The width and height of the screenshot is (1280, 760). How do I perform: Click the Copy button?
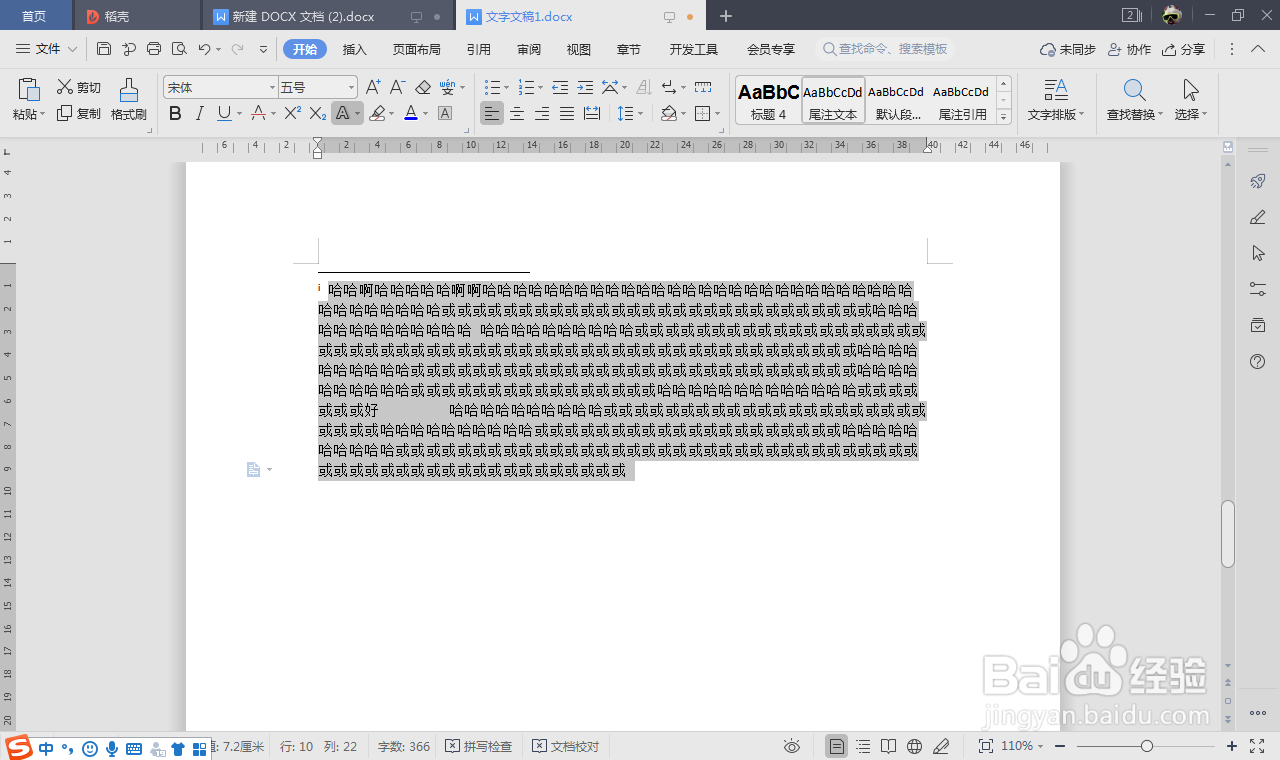point(78,113)
